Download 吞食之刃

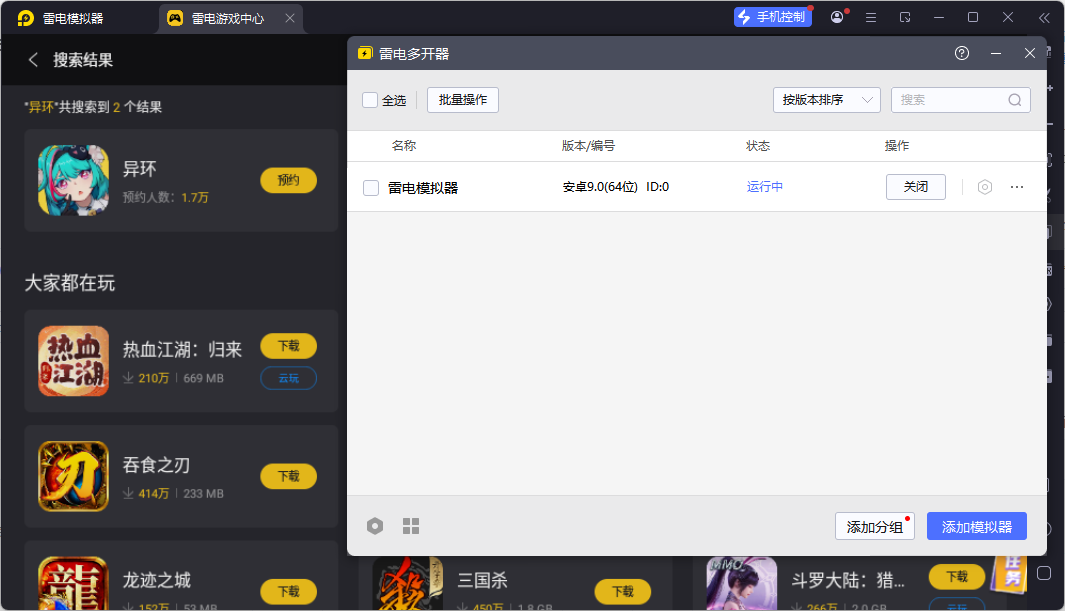click(289, 477)
